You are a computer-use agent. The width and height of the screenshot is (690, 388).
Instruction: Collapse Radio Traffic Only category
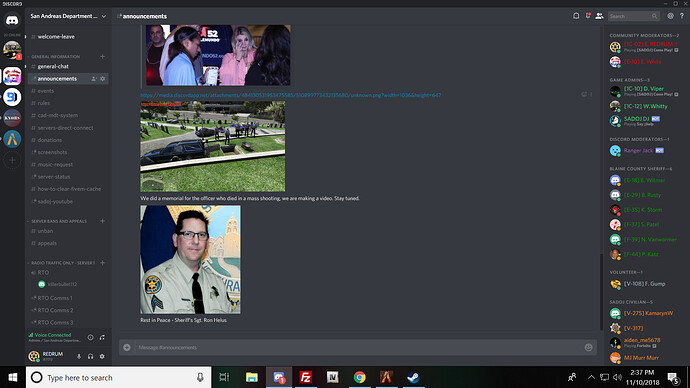pyautogui.click(x=62, y=263)
